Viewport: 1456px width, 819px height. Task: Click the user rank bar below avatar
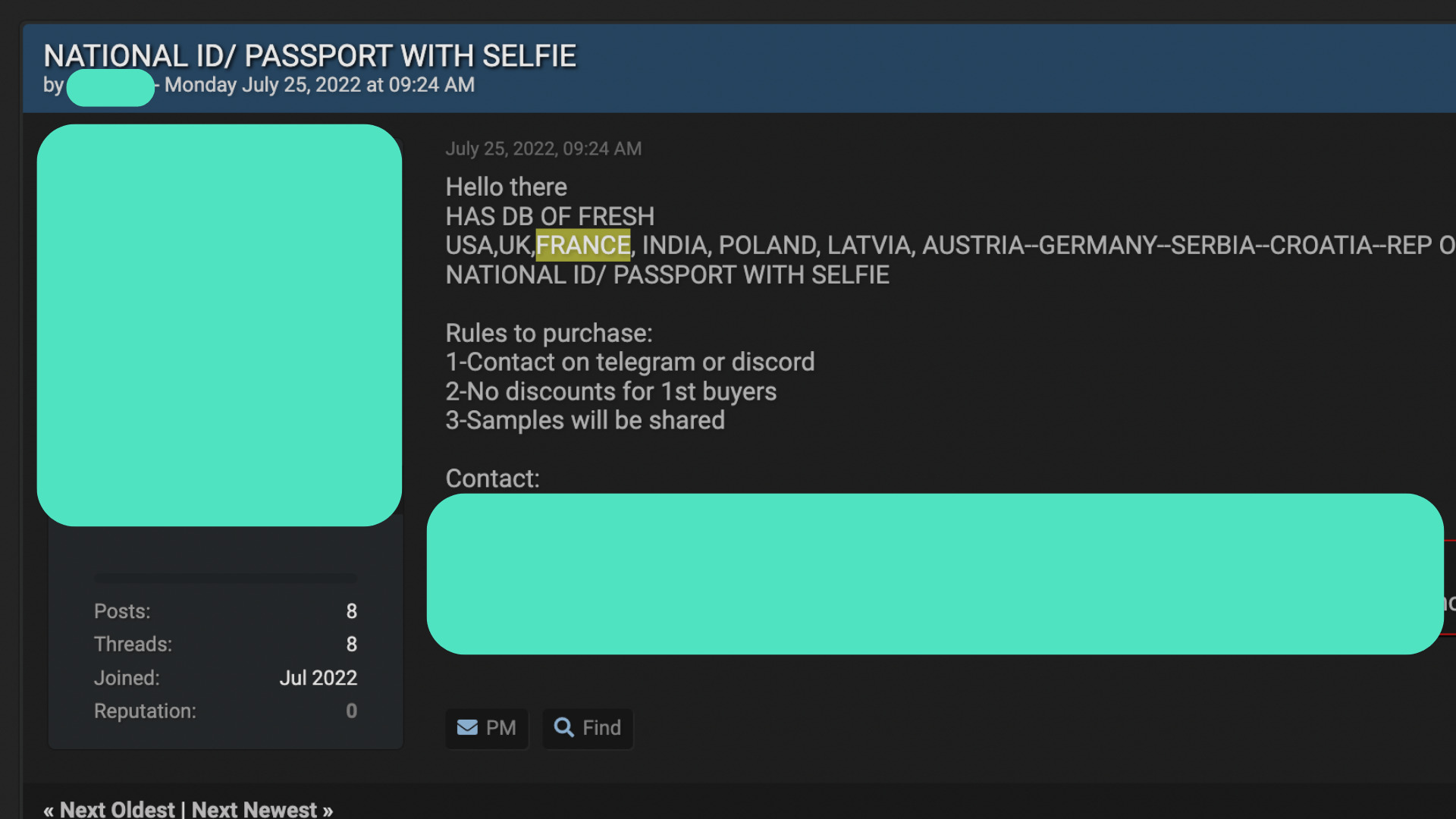pyautogui.click(x=225, y=579)
